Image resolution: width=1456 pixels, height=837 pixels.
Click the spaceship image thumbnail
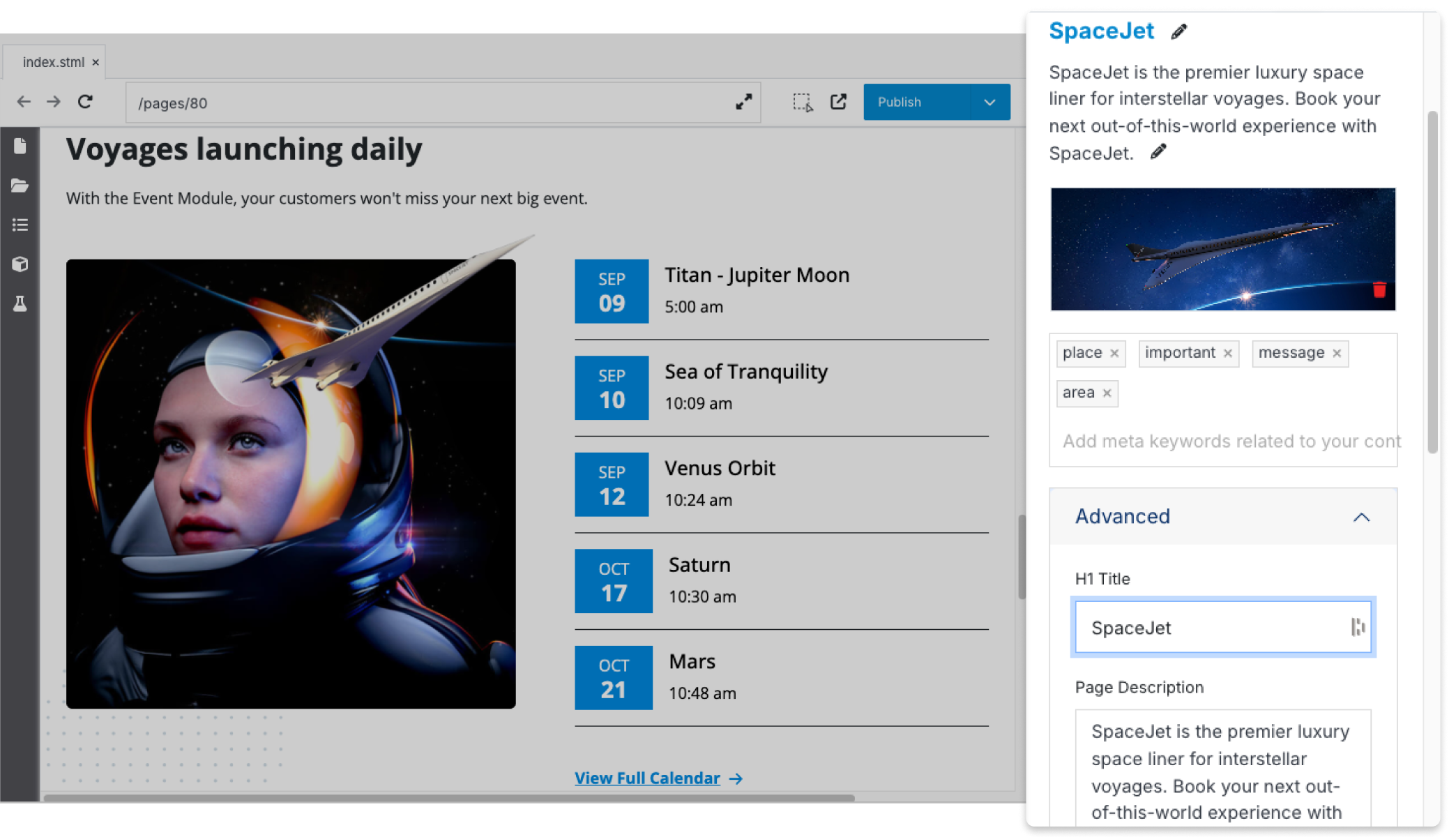click(x=1222, y=249)
